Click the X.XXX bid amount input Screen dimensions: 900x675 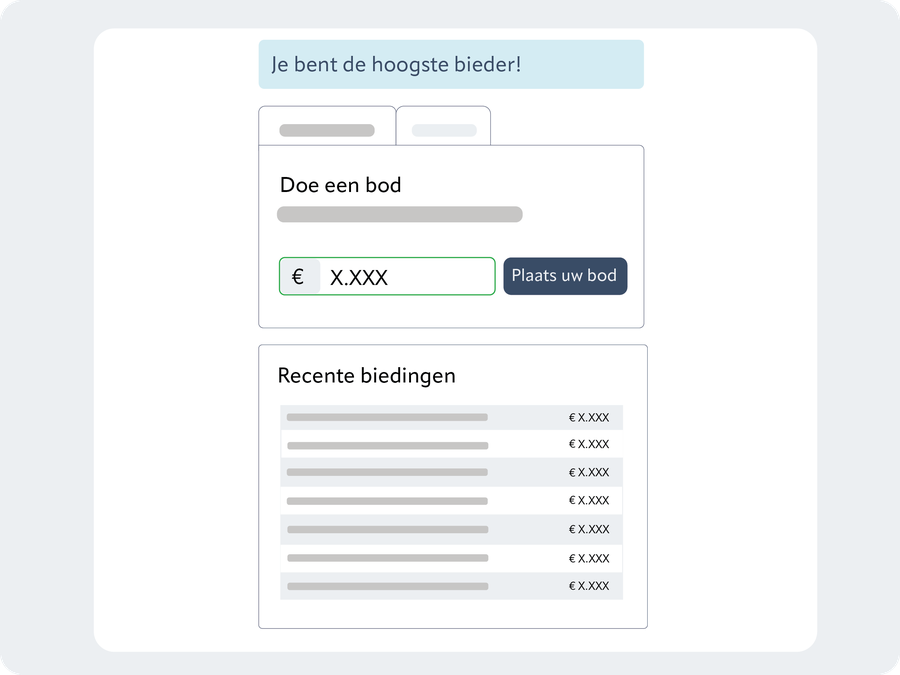[405, 277]
